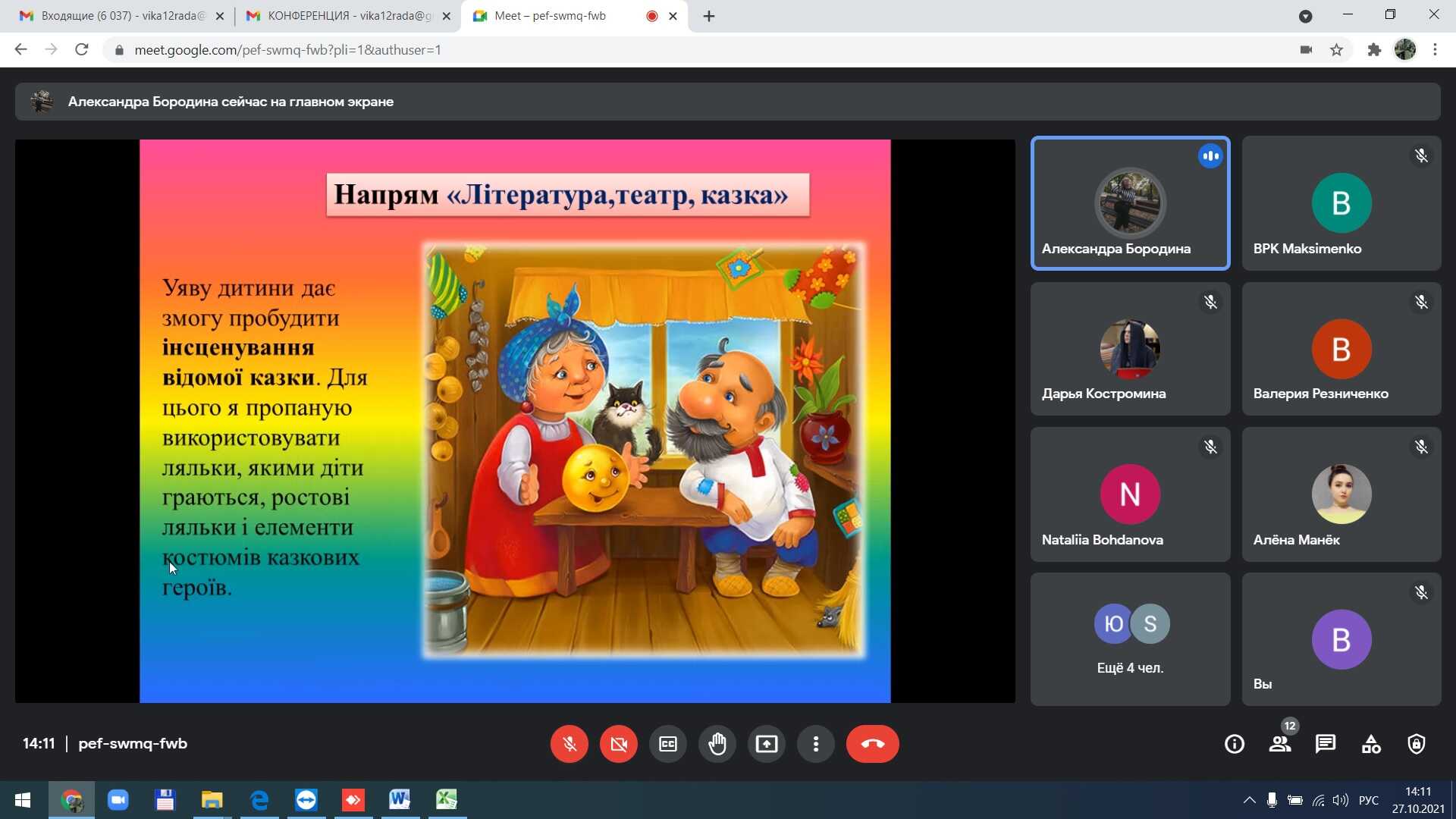Open a new browser tab
Viewport: 1456px width, 819px height.
709,16
